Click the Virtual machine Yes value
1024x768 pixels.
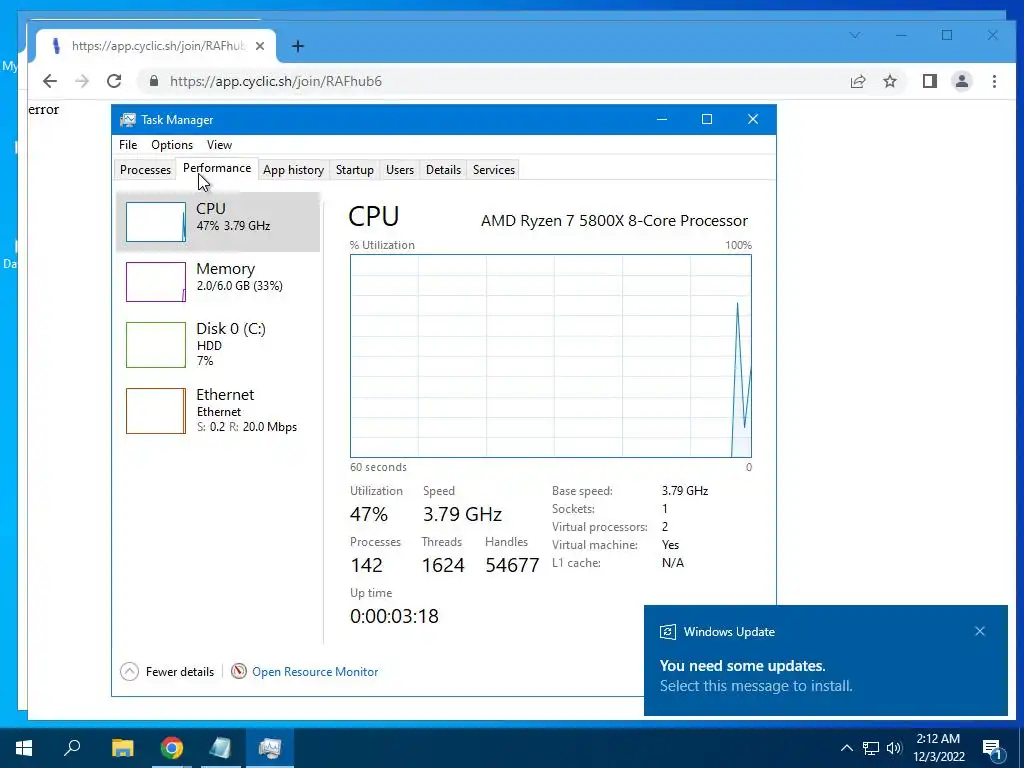coord(671,545)
